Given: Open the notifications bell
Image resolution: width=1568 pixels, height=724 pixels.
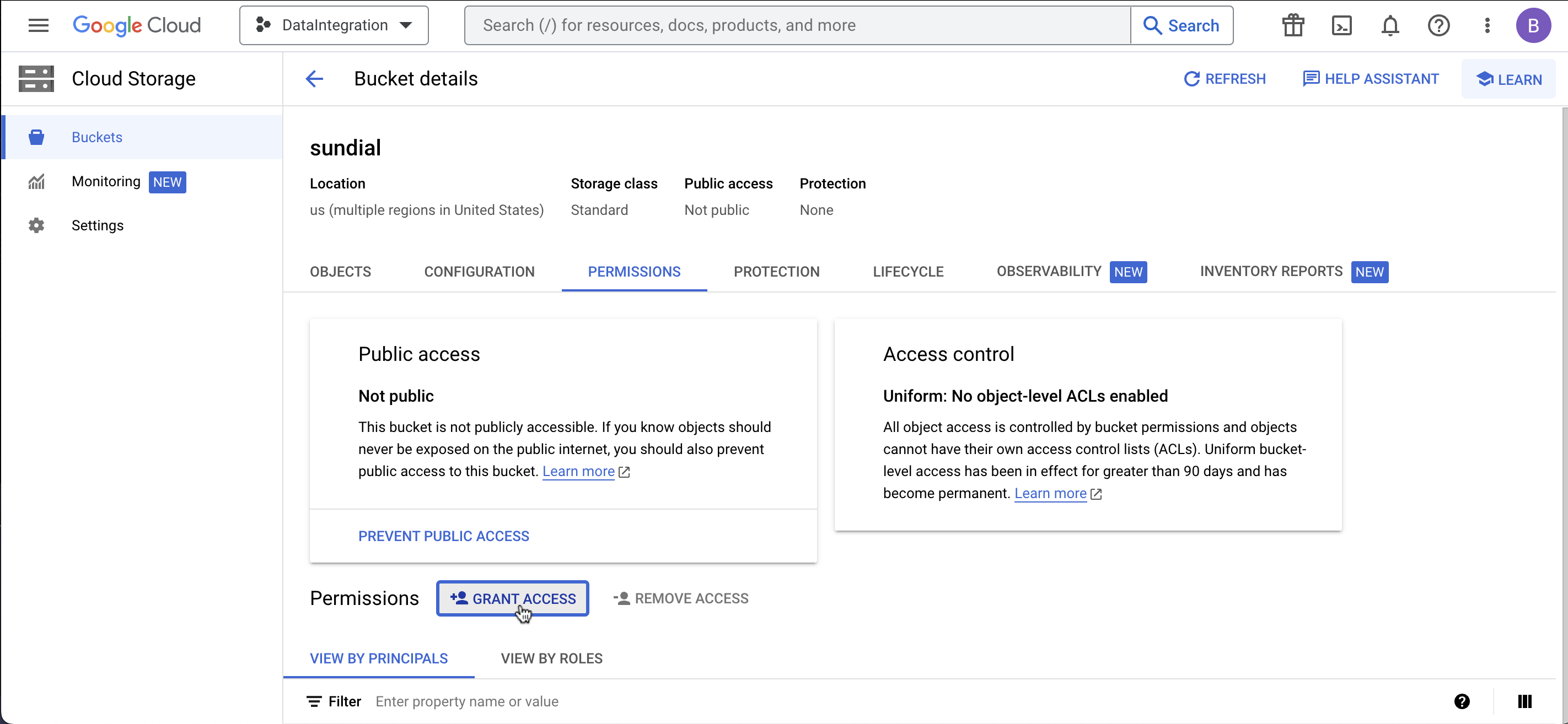Looking at the screenshot, I should (1390, 25).
